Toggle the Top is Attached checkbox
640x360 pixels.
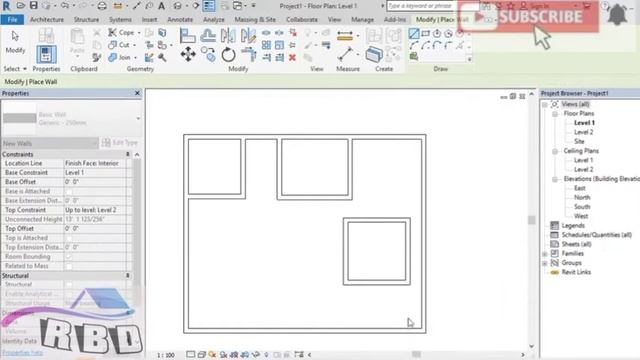tap(69, 238)
